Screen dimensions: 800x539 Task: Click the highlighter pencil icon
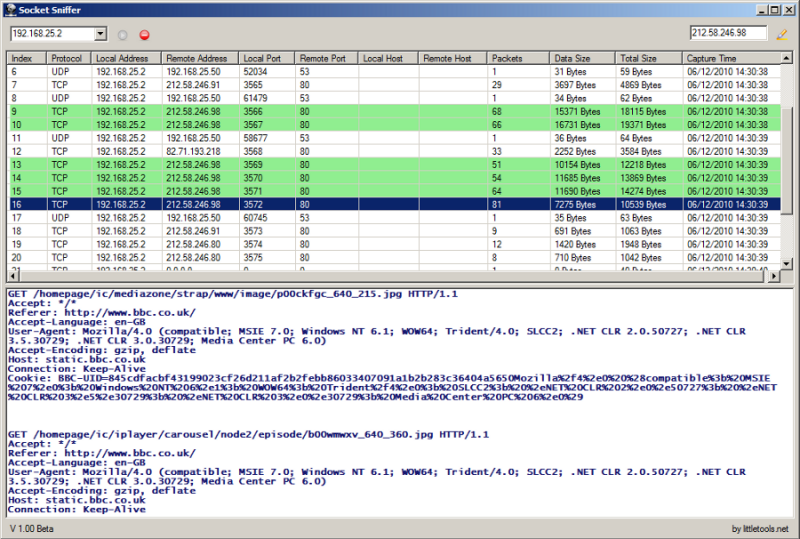click(782, 33)
